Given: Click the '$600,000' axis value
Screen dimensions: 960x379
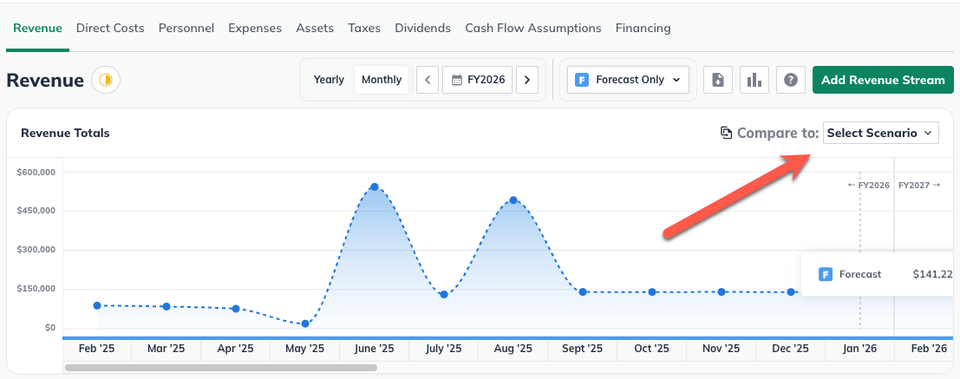Looking at the screenshot, I should coord(37,172).
